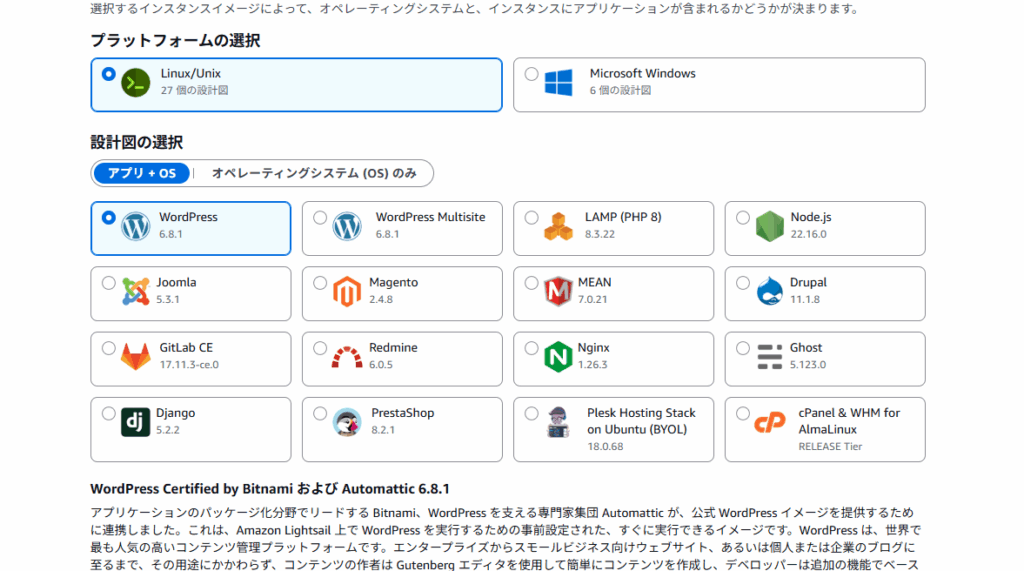Click the Ghost version '5.123.0' text
Viewport: 1024px width, 571px height.
808,365
